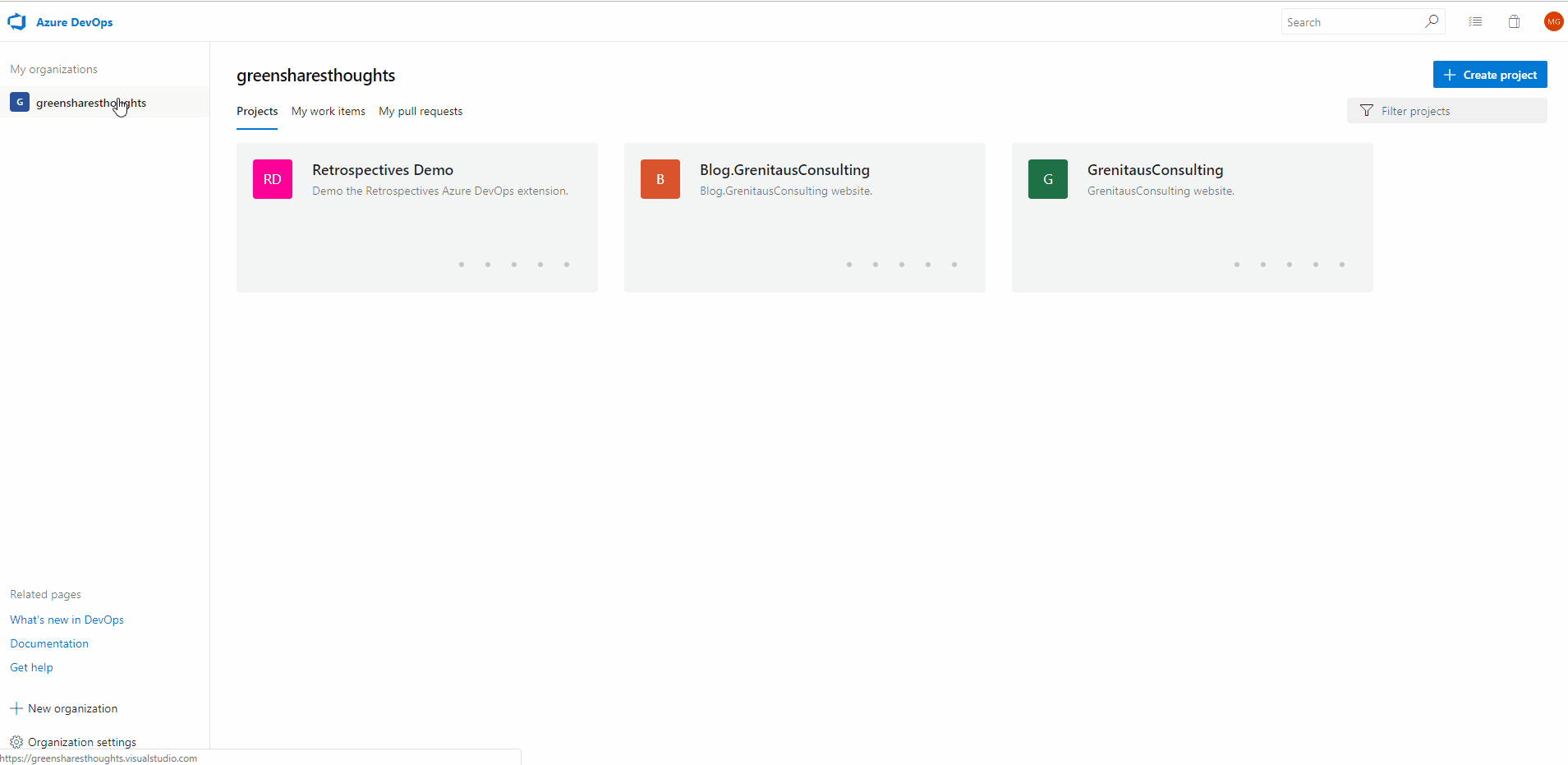Open My pull requests tab
Image resolution: width=1568 pixels, height=765 pixels.
tap(421, 112)
